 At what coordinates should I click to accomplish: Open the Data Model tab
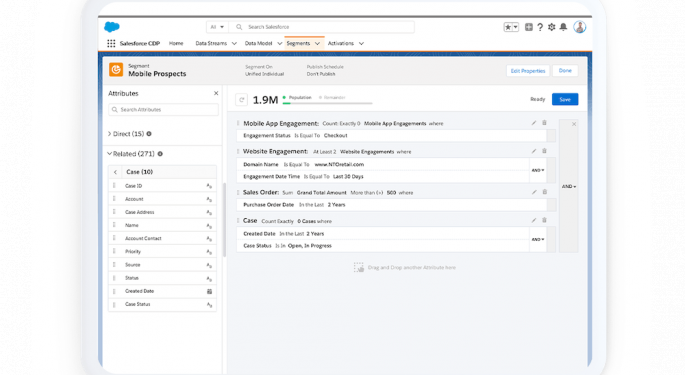(258, 43)
